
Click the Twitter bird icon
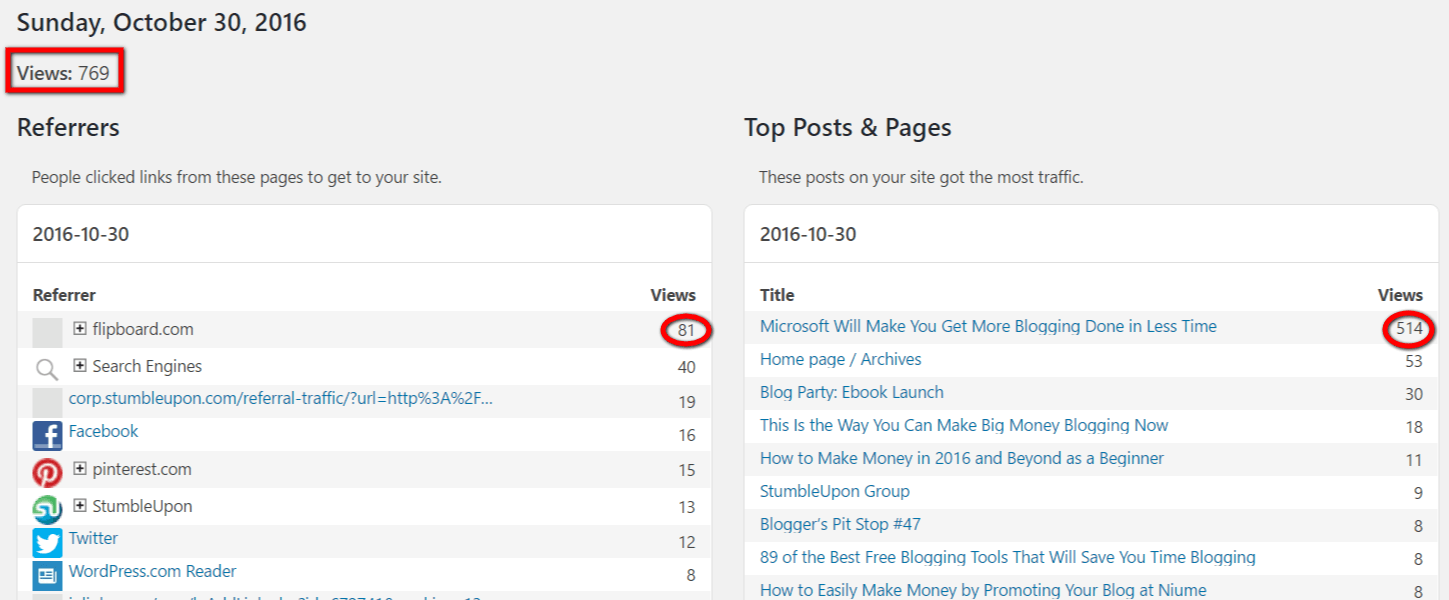click(x=47, y=543)
